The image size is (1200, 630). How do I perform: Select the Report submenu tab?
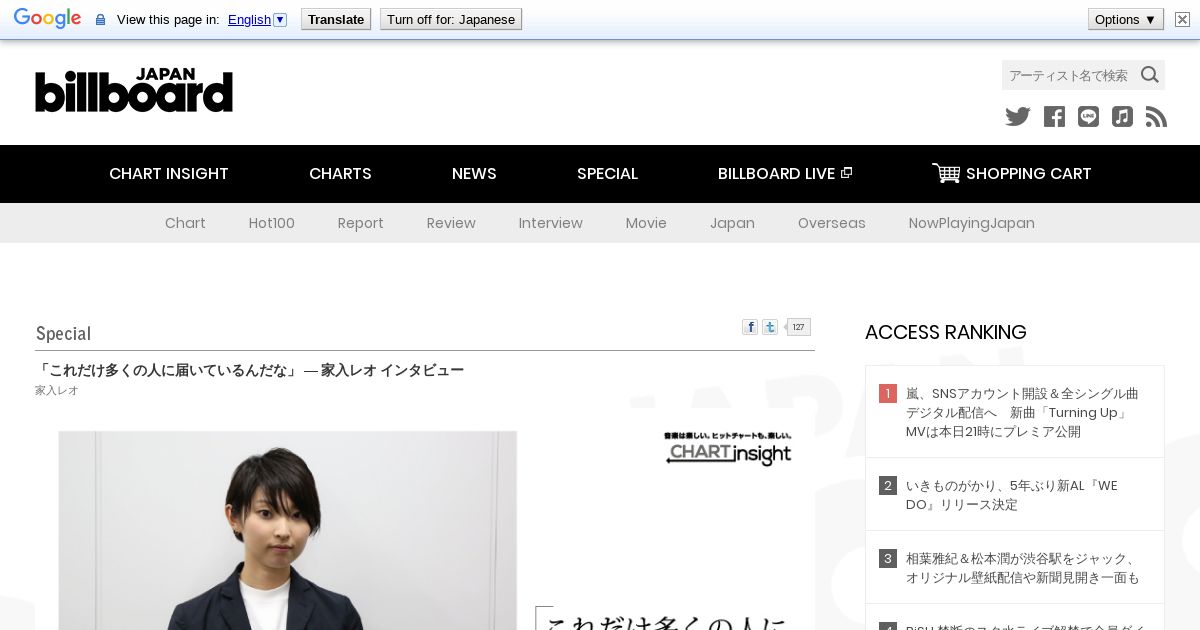click(x=360, y=223)
